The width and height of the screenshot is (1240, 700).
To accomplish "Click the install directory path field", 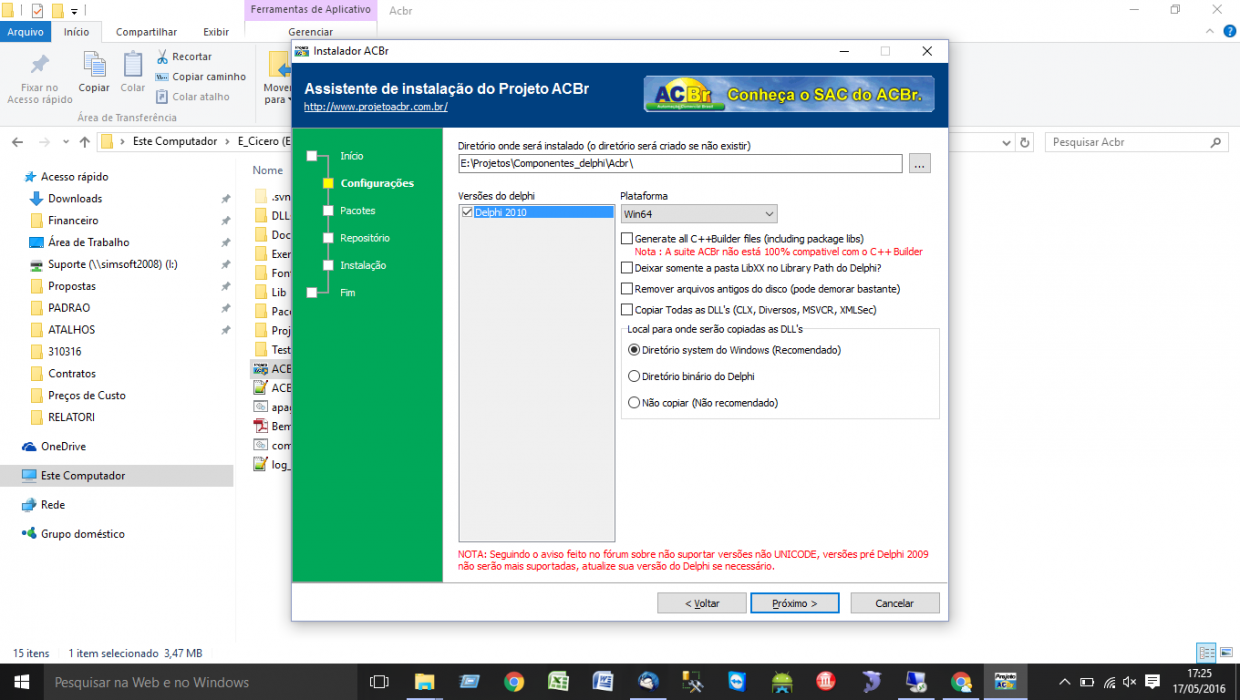I will pos(680,163).
